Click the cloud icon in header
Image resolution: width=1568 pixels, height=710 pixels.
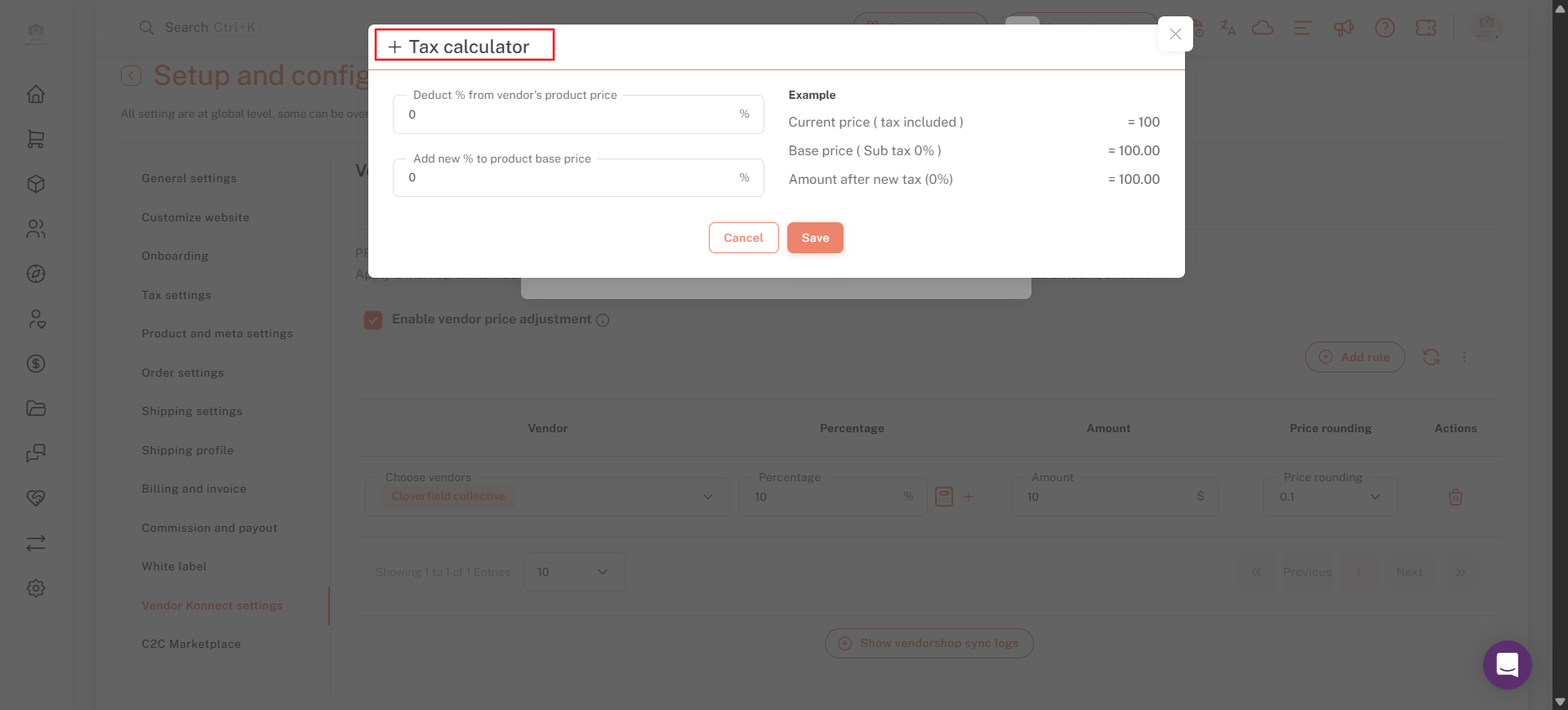point(1263,28)
